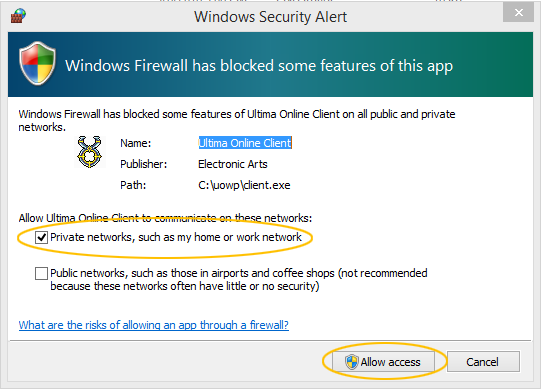Click the Ultima Online Client app icon

[x=89, y=152]
